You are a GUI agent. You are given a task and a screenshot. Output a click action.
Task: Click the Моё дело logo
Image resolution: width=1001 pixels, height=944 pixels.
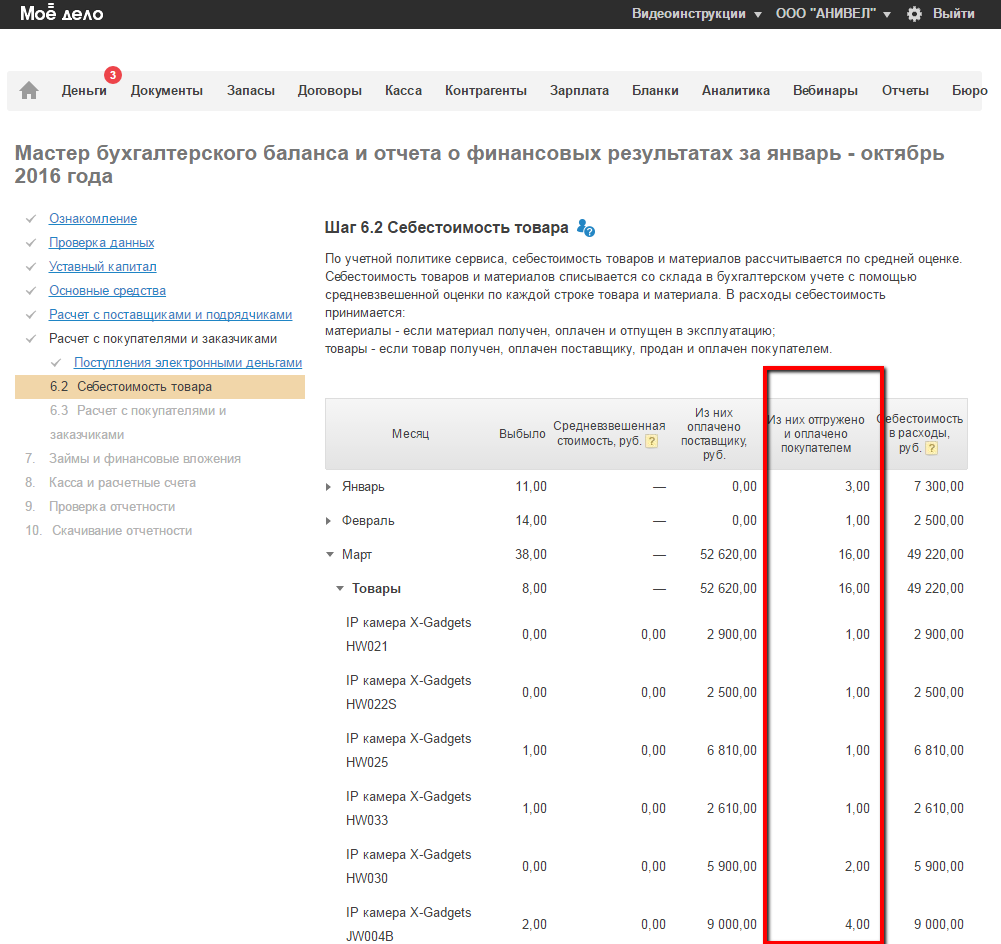pos(61,14)
